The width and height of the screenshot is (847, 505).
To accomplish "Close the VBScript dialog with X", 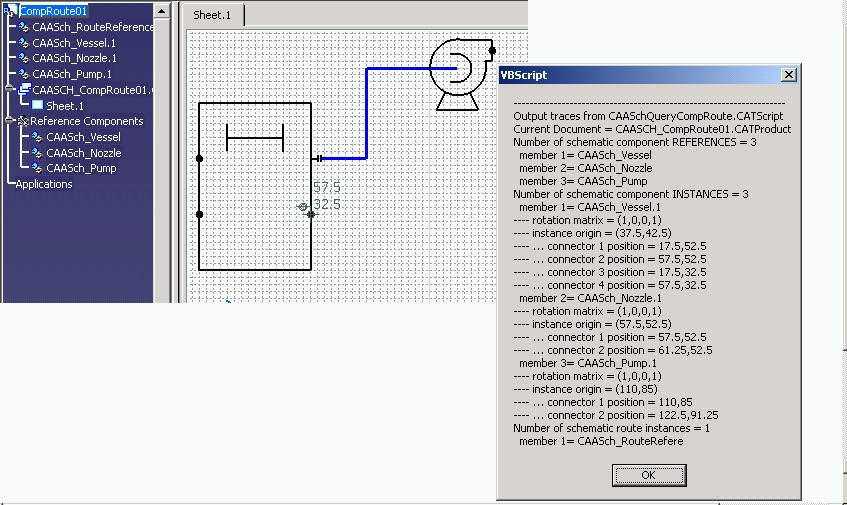I will 788,75.
